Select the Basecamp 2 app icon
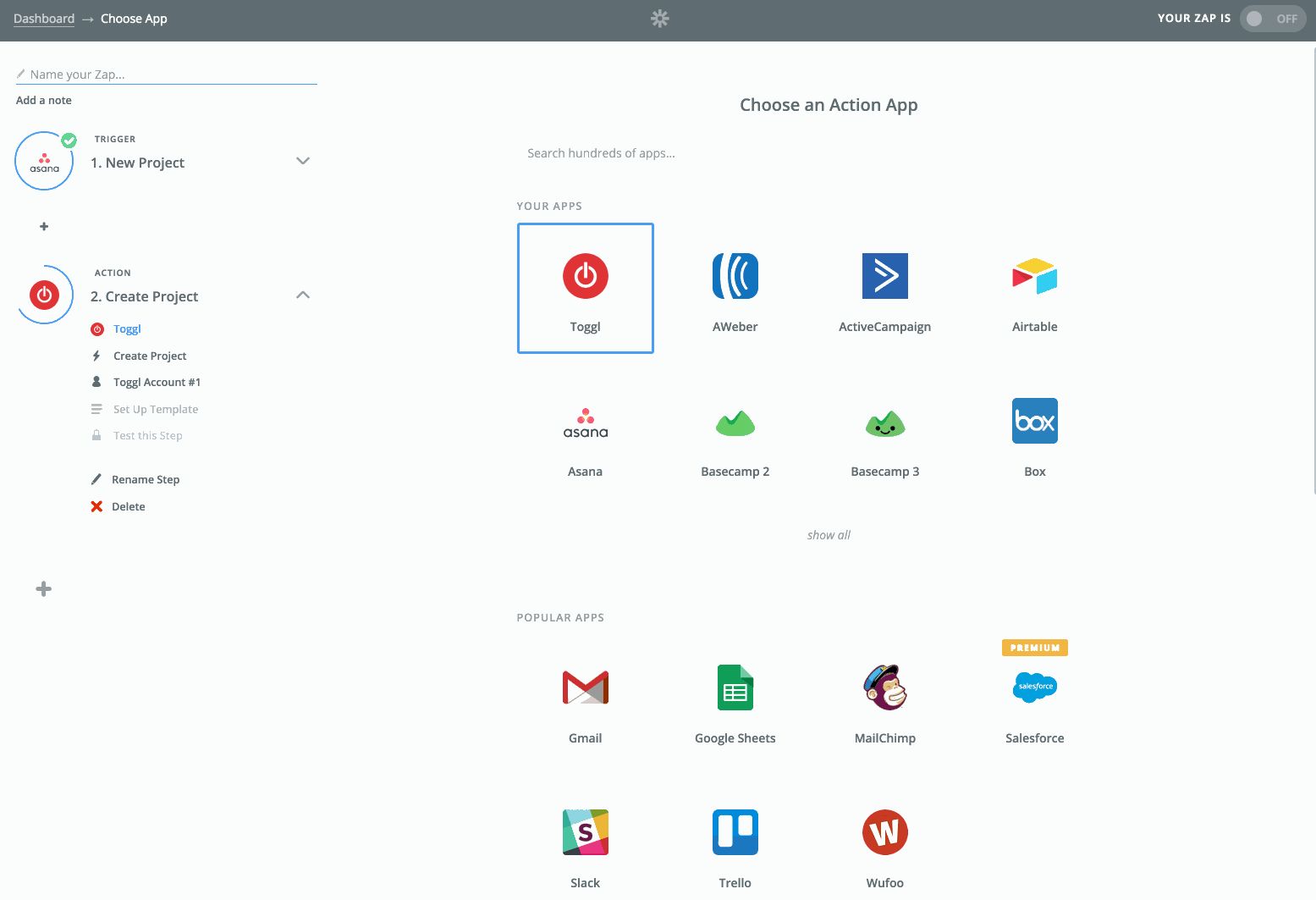The width and height of the screenshot is (1316, 900). point(735,422)
